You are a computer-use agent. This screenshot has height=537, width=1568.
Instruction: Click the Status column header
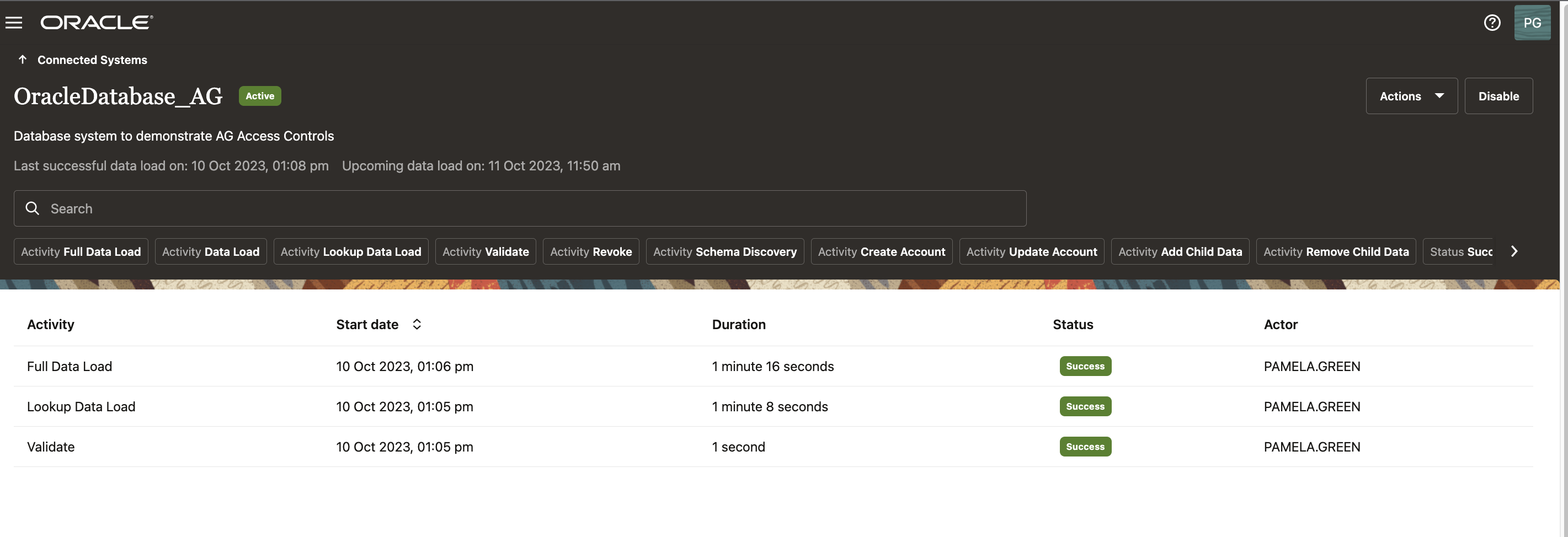(x=1073, y=324)
